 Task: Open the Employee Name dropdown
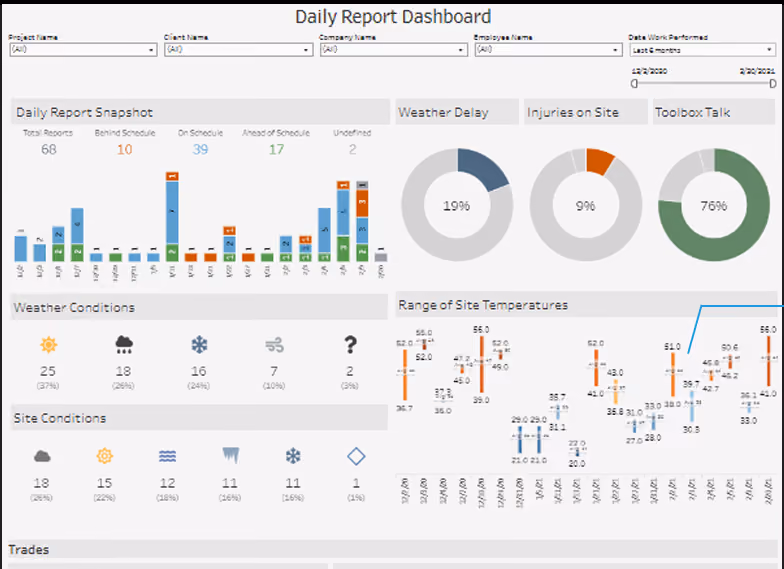(x=548, y=50)
